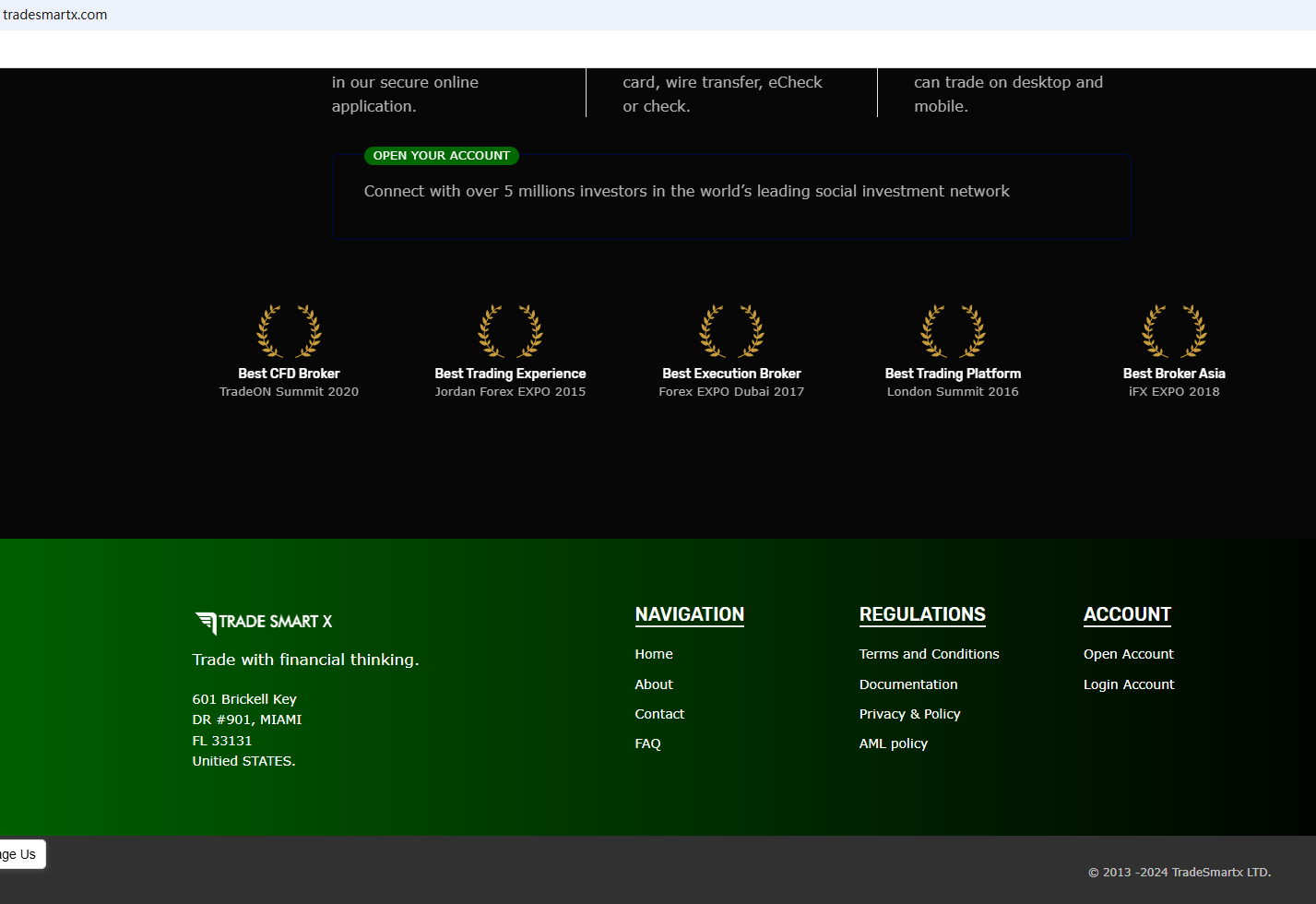
Task: Click the Best CFD Broker laurel icon
Action: [289, 331]
